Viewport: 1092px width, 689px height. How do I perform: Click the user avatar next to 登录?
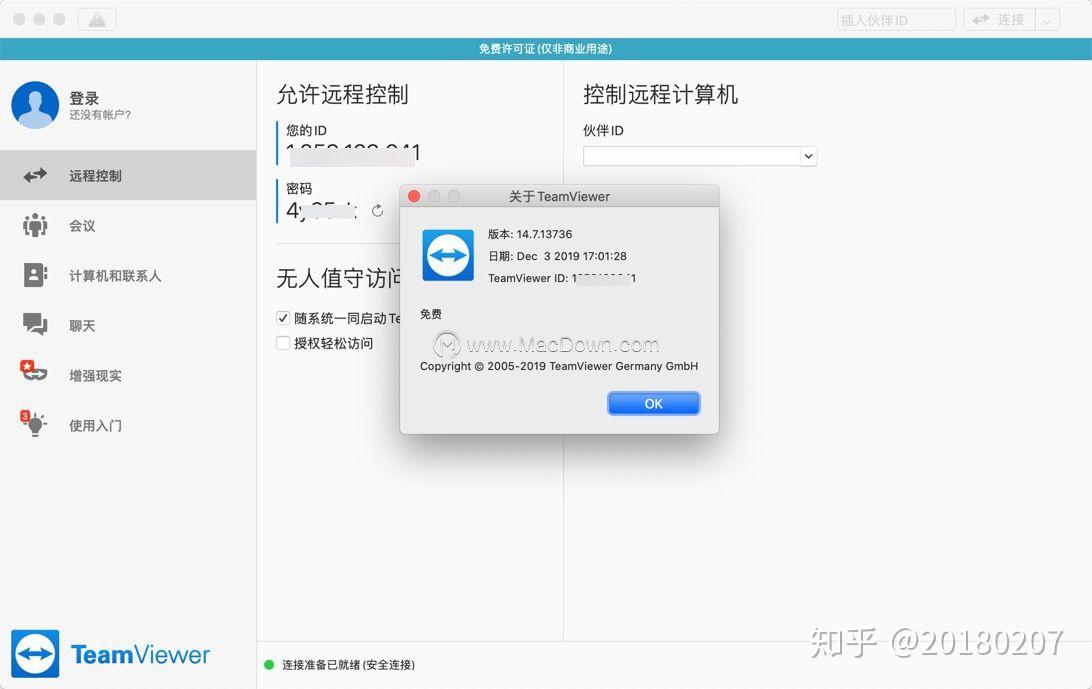35,104
